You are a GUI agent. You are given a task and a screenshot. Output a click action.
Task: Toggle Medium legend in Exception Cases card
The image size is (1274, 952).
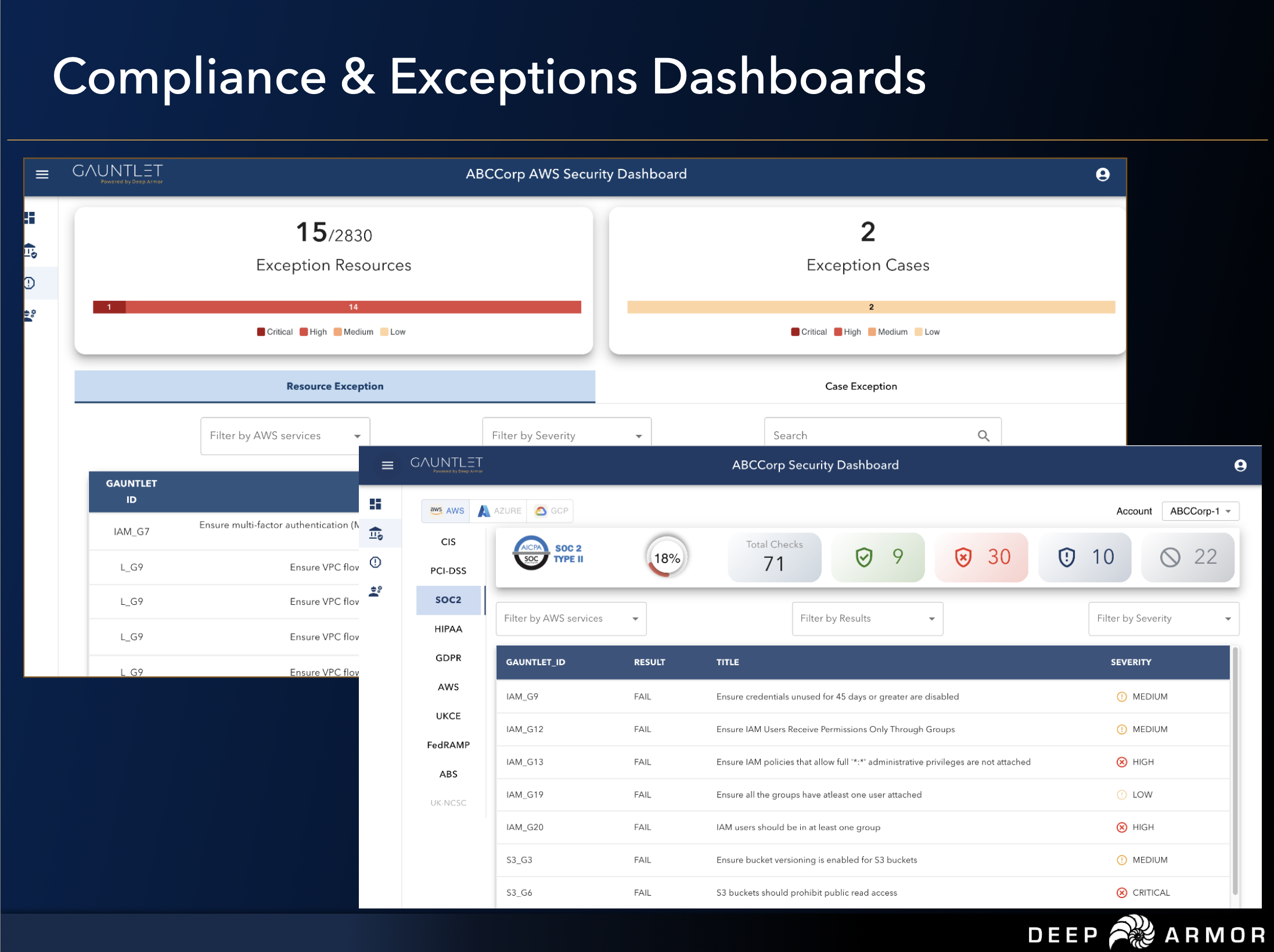point(887,332)
